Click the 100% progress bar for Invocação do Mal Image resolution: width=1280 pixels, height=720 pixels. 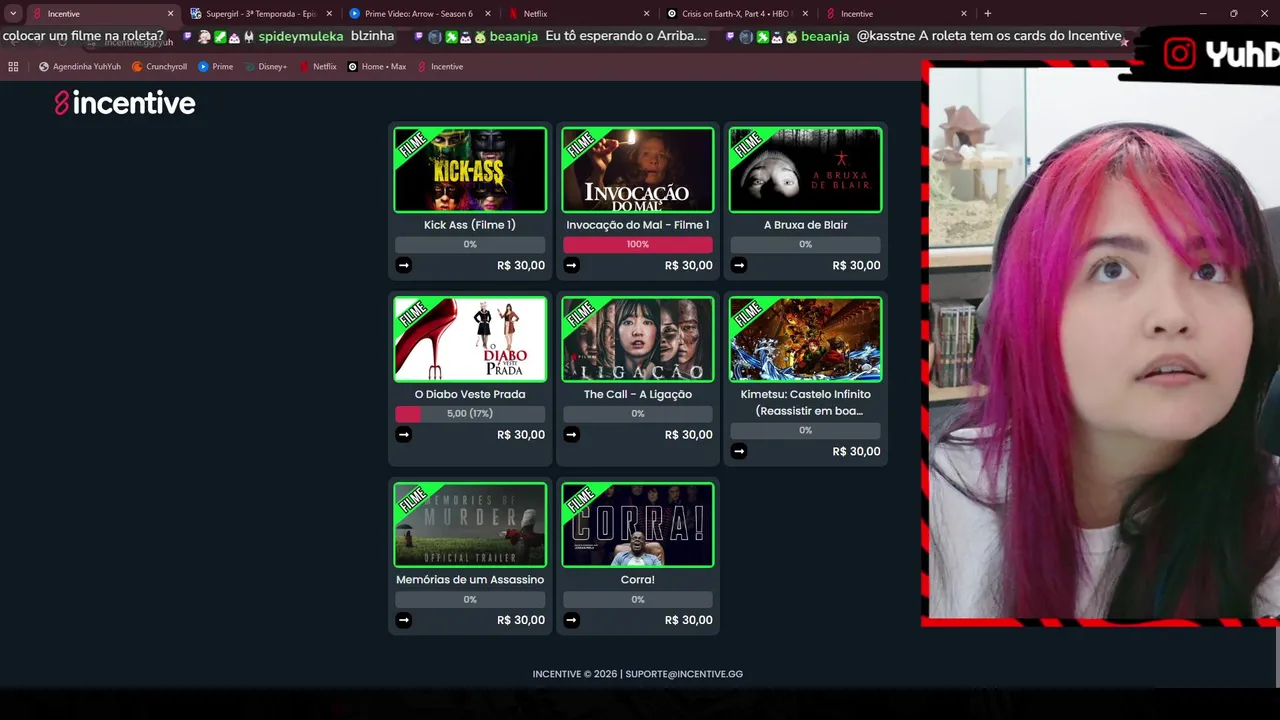click(638, 244)
